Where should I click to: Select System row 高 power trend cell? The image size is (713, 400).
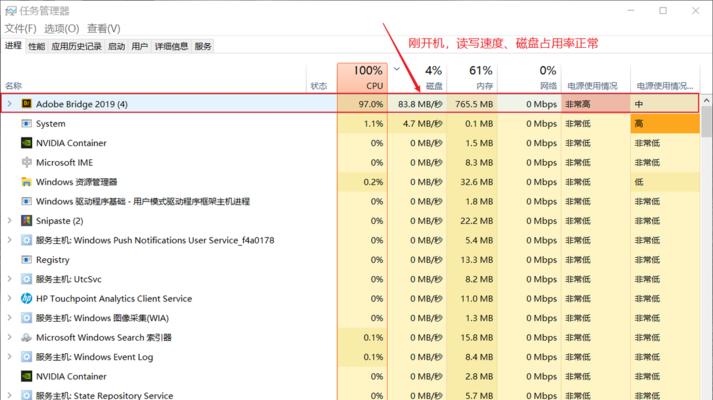(x=665, y=124)
